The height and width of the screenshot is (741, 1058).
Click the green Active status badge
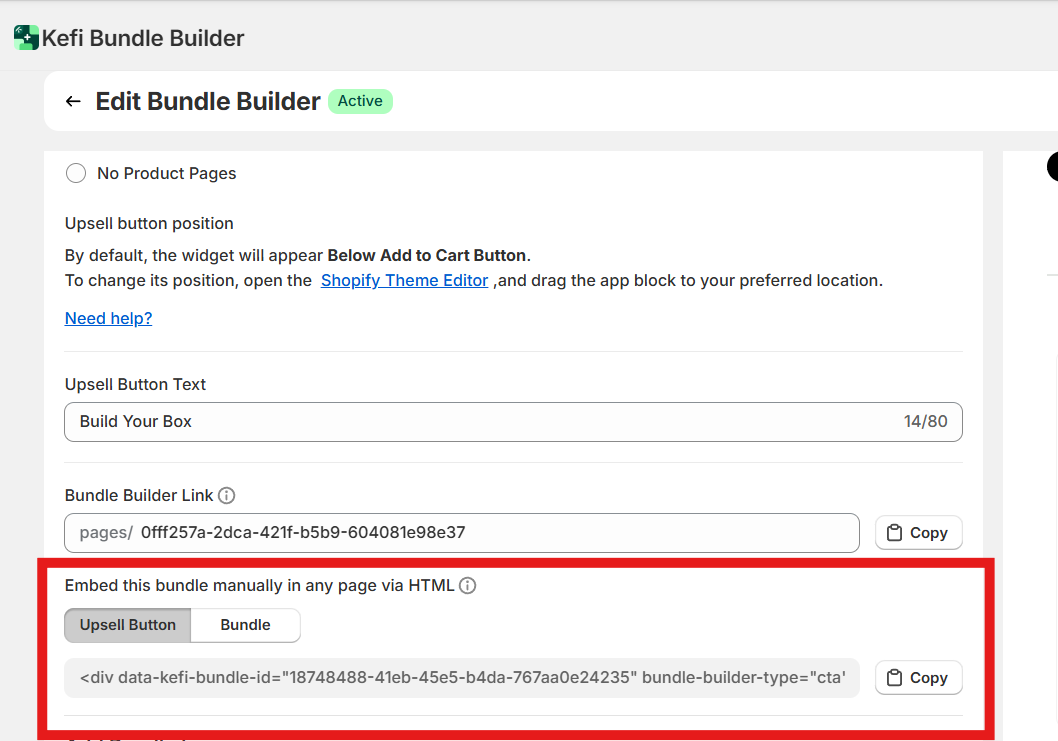pos(360,101)
